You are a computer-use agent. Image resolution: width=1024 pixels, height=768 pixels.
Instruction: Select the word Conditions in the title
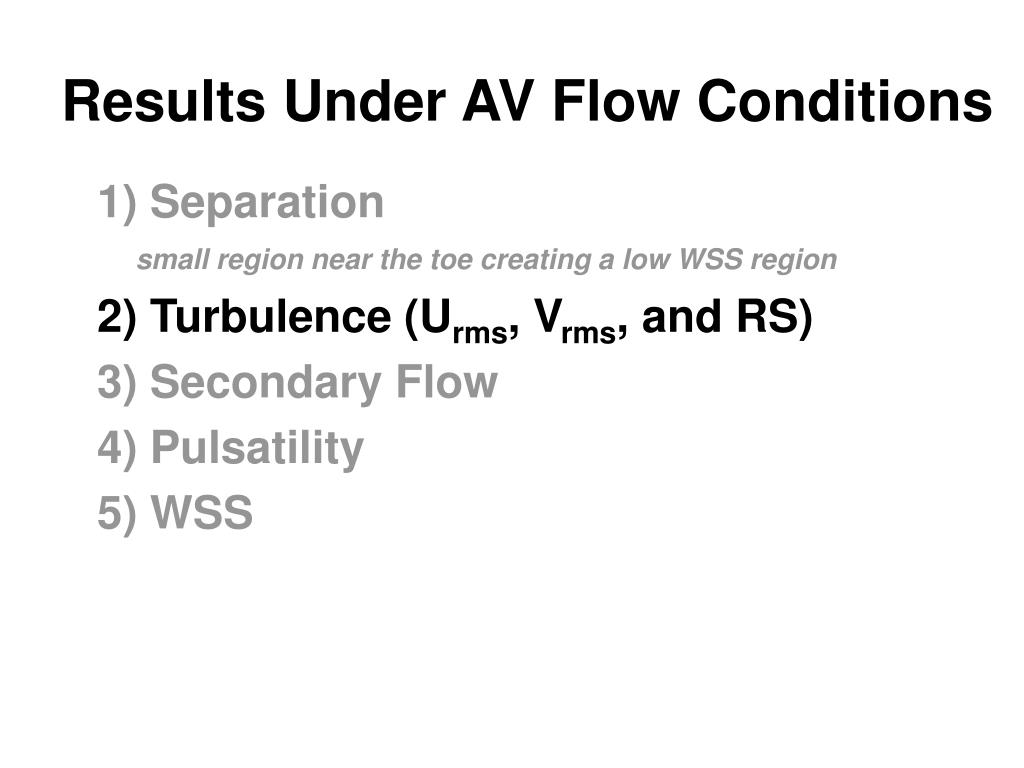pos(845,101)
